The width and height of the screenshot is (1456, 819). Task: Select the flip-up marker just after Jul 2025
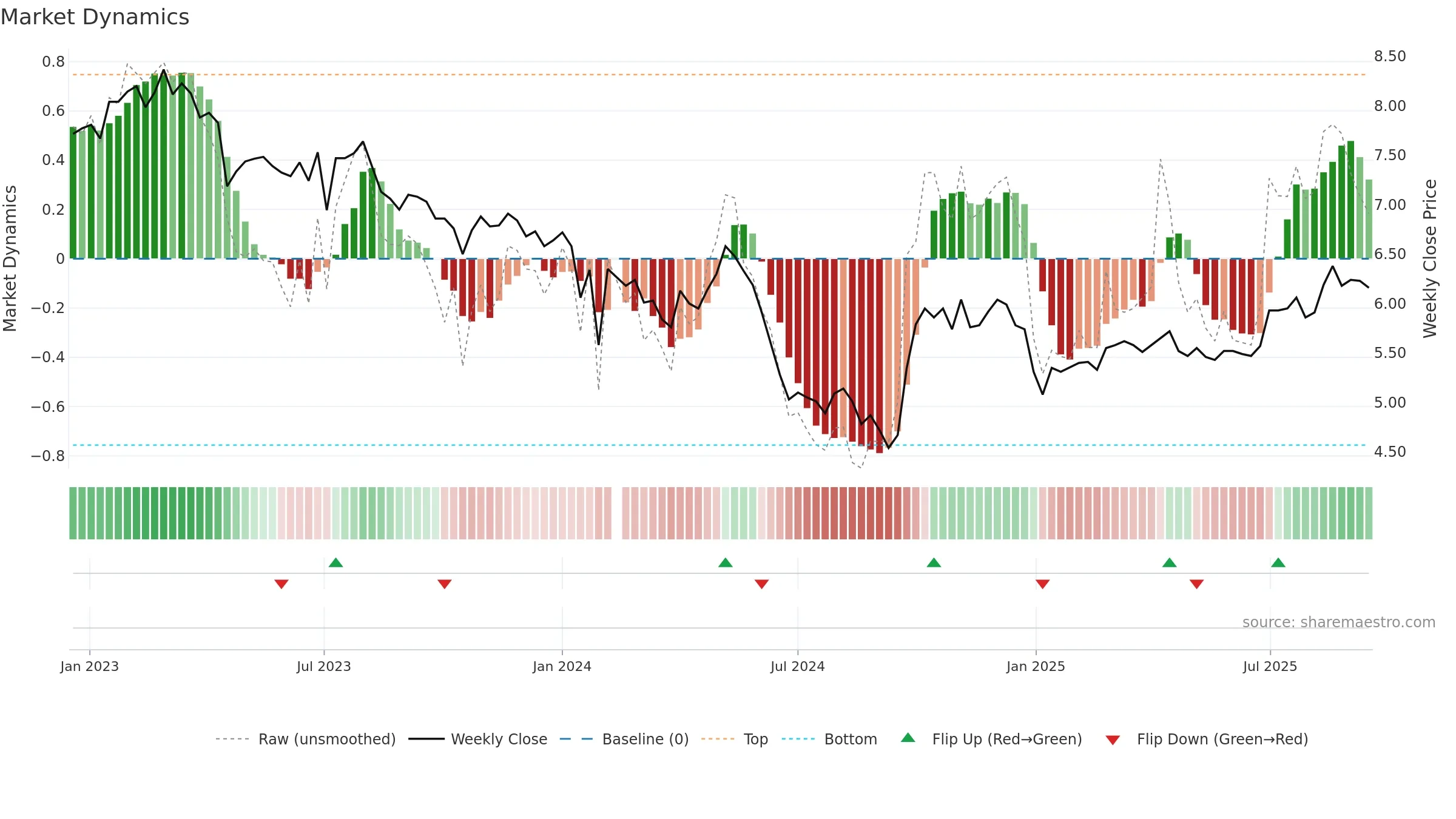pyautogui.click(x=1278, y=562)
